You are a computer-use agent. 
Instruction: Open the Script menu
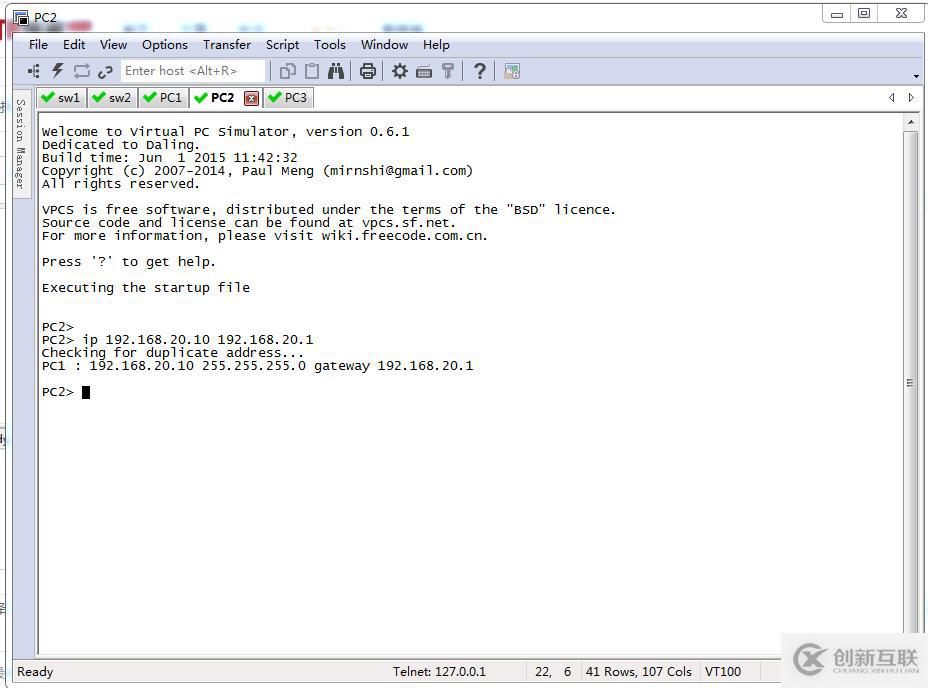tap(282, 45)
